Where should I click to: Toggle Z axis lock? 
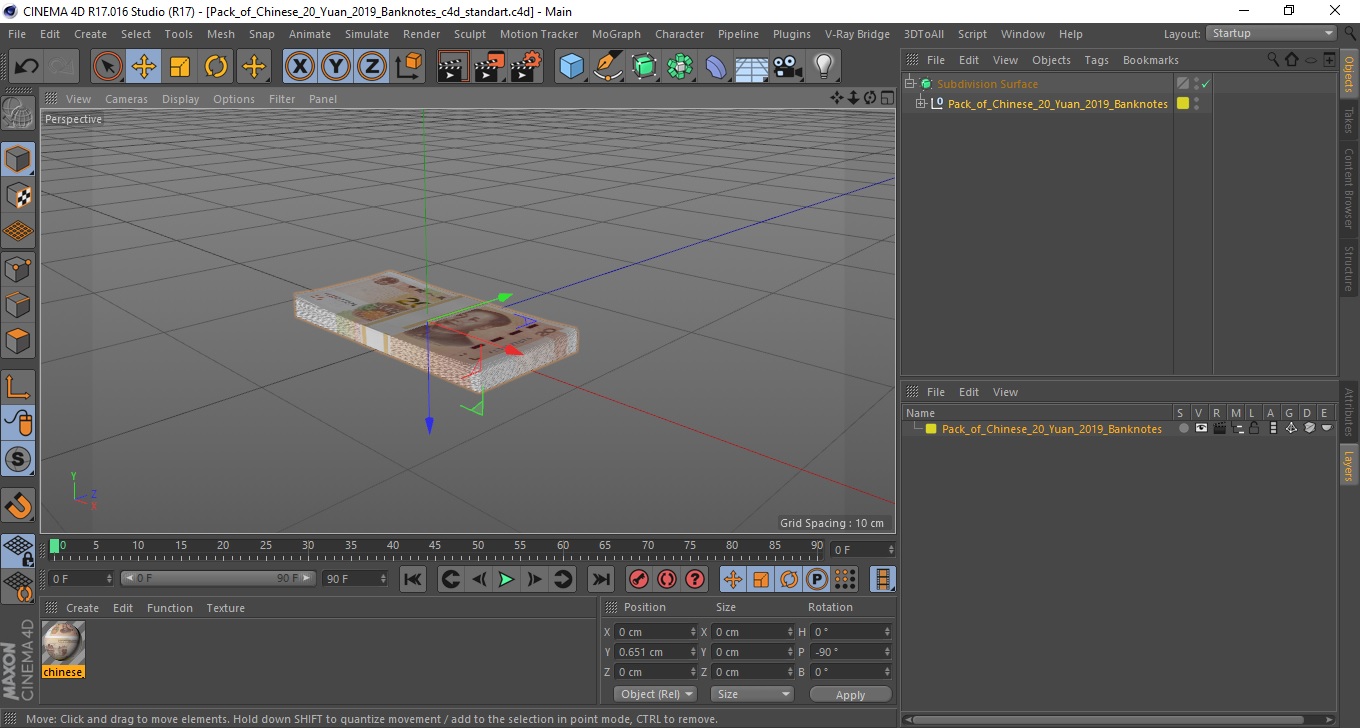point(372,67)
